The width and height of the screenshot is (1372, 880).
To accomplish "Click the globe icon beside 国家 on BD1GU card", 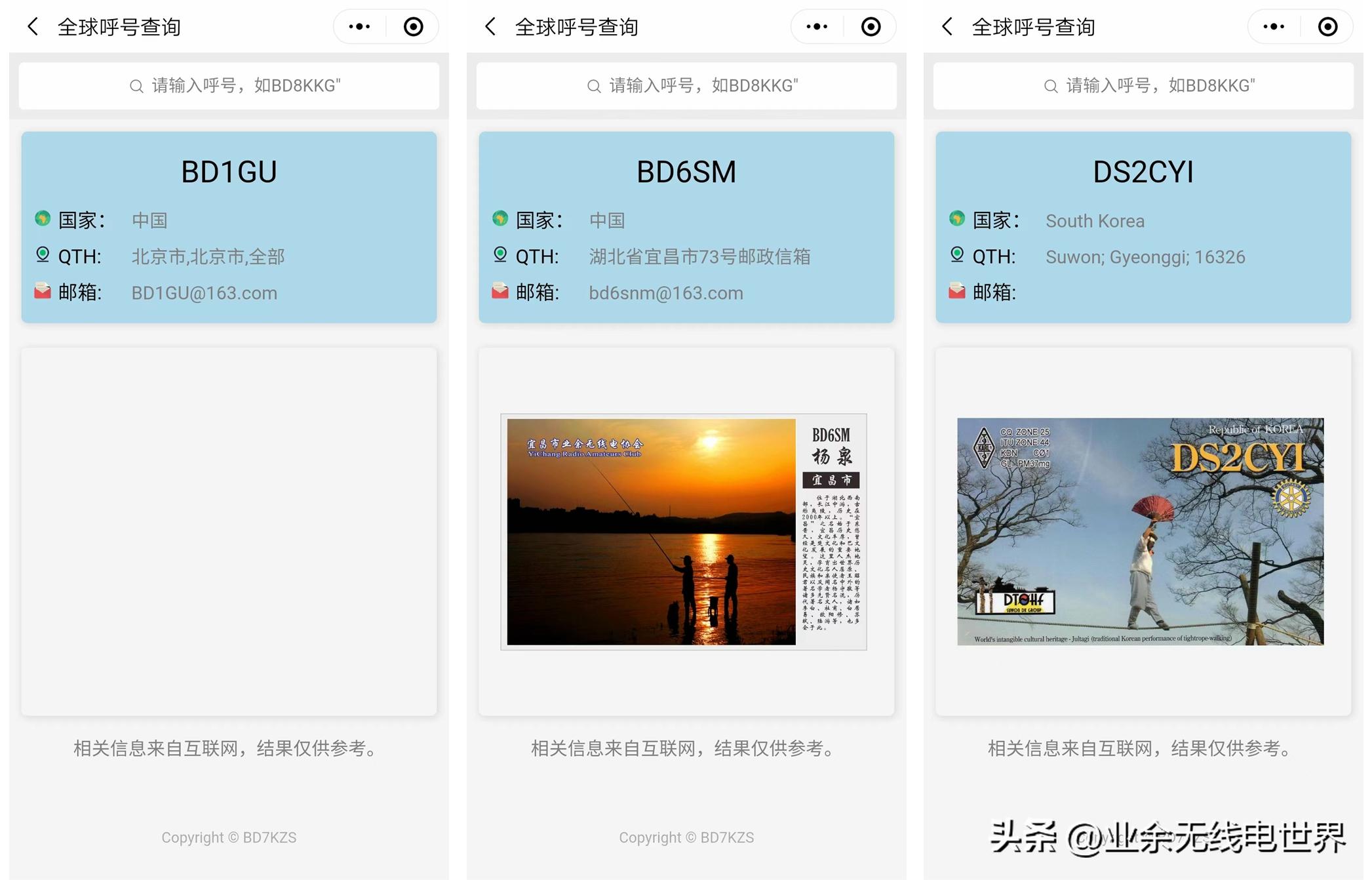I will point(43,220).
